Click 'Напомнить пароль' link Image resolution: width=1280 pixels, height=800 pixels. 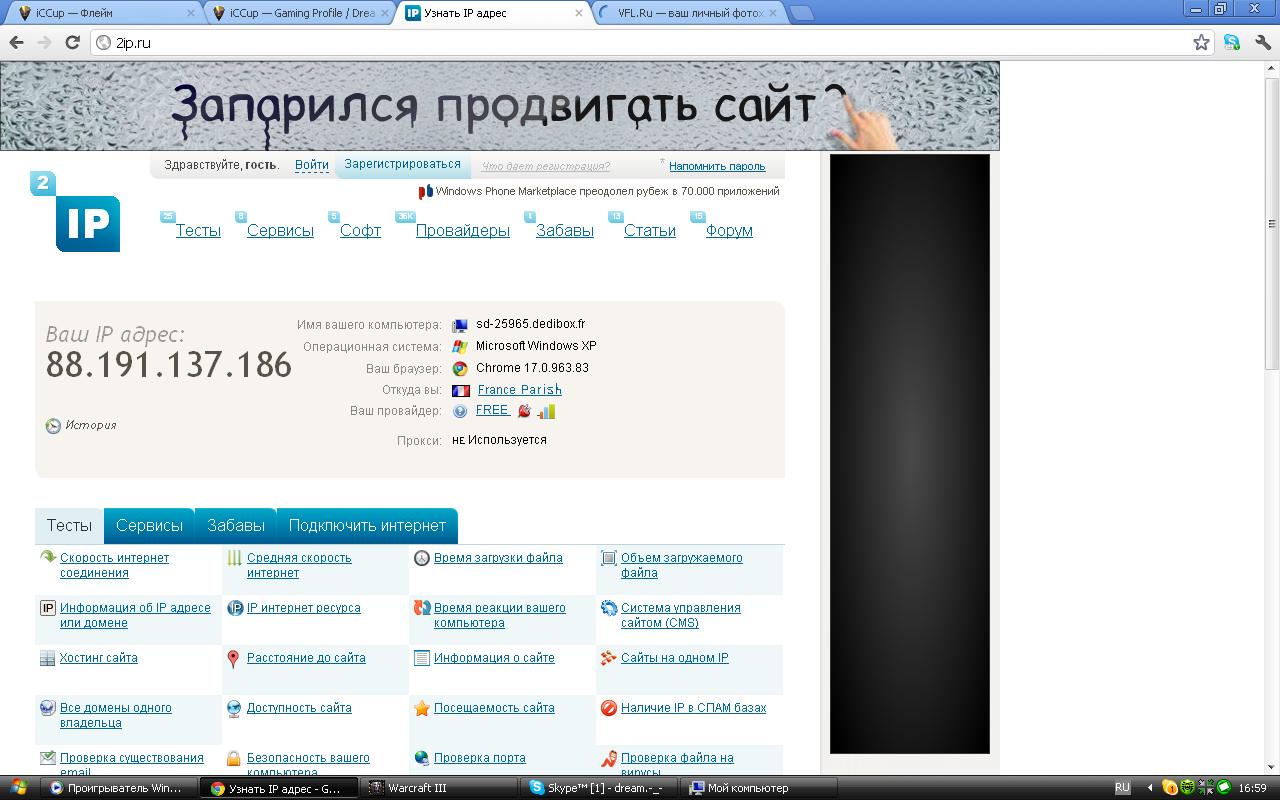click(x=717, y=166)
